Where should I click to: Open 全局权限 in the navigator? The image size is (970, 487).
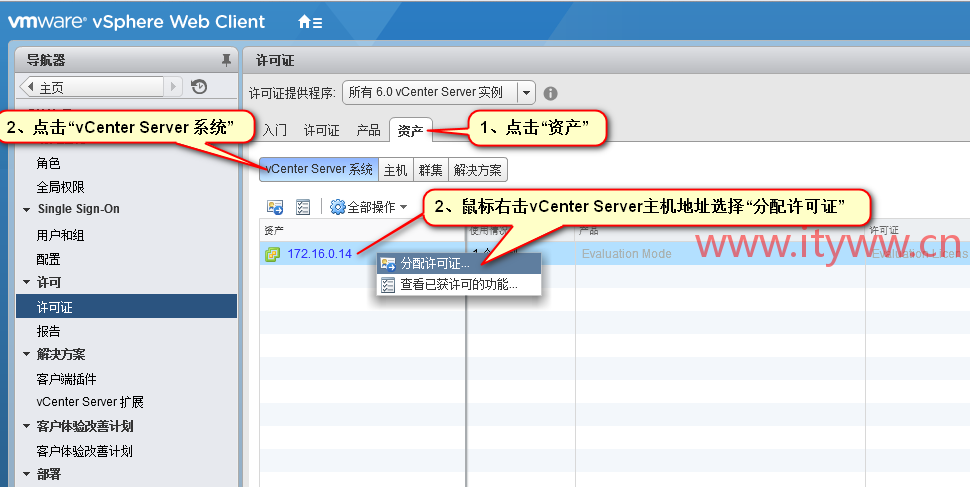[61, 187]
